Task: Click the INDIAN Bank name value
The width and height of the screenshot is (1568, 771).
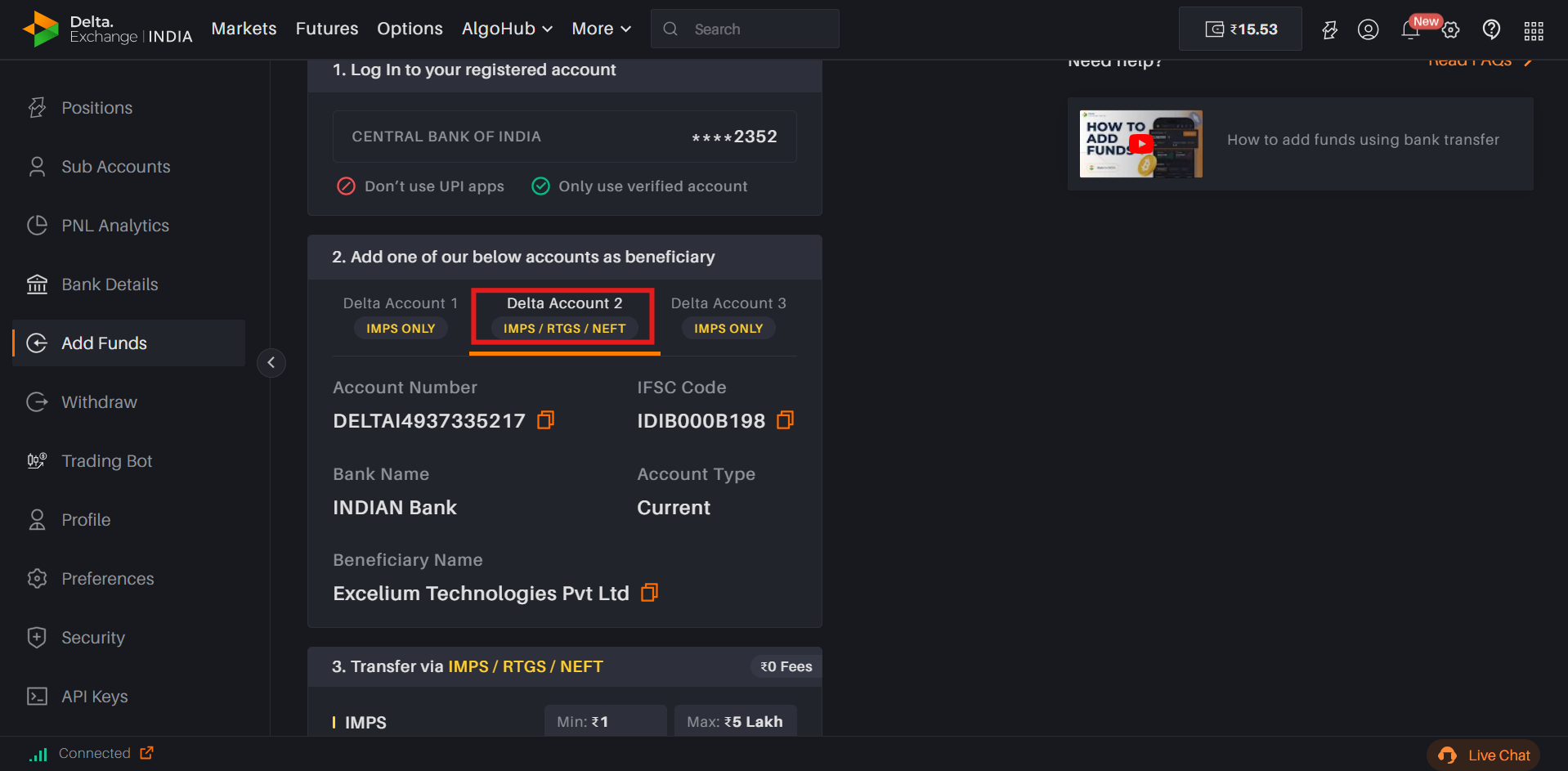Action: 395,508
